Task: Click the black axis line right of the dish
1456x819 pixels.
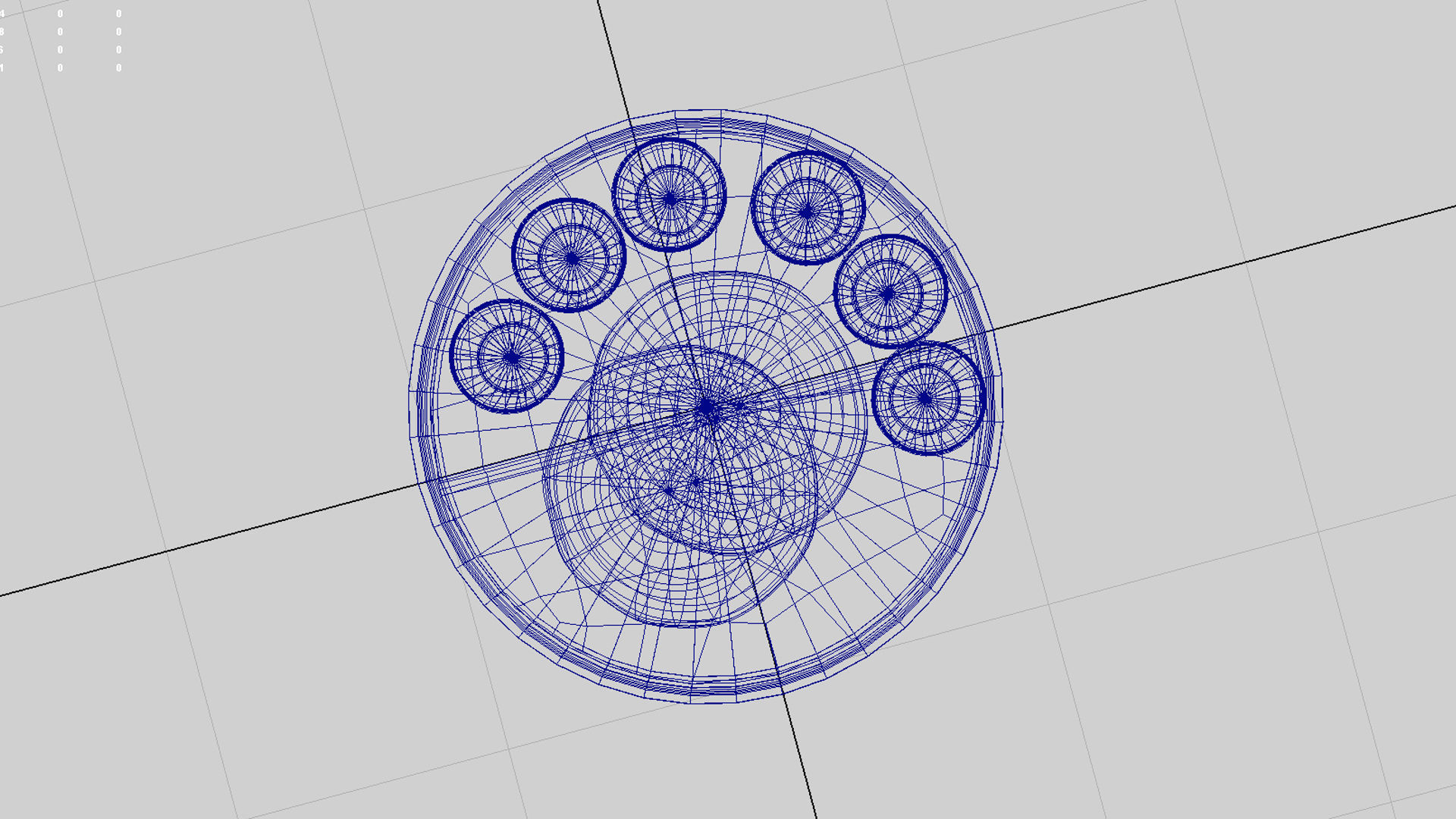Action: click(x=1213, y=271)
